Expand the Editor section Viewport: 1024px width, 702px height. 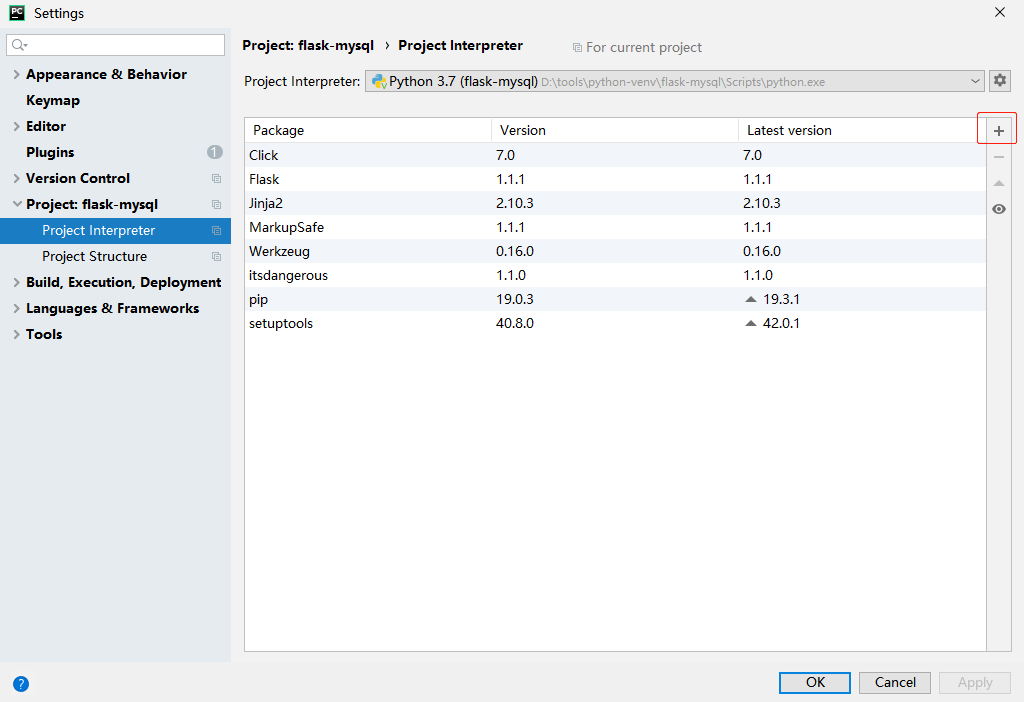click(16, 126)
